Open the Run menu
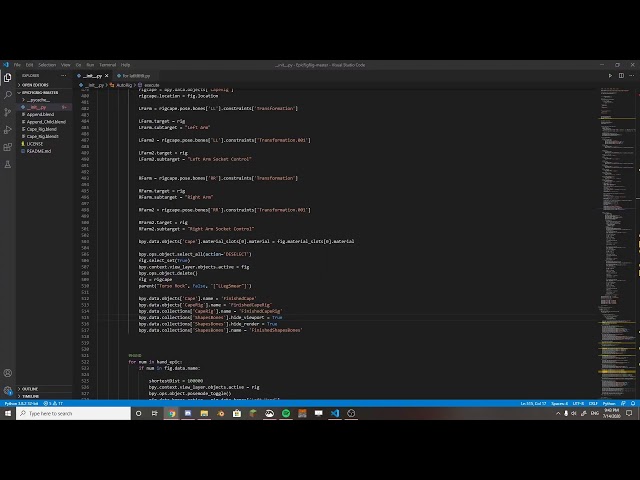Image resolution: width=640 pixels, height=480 pixels. [x=90, y=65]
